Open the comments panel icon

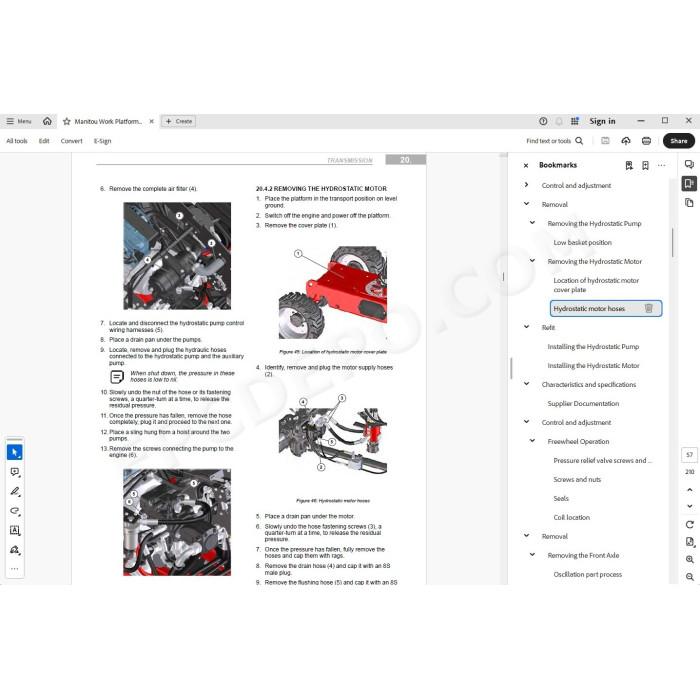coord(689,164)
